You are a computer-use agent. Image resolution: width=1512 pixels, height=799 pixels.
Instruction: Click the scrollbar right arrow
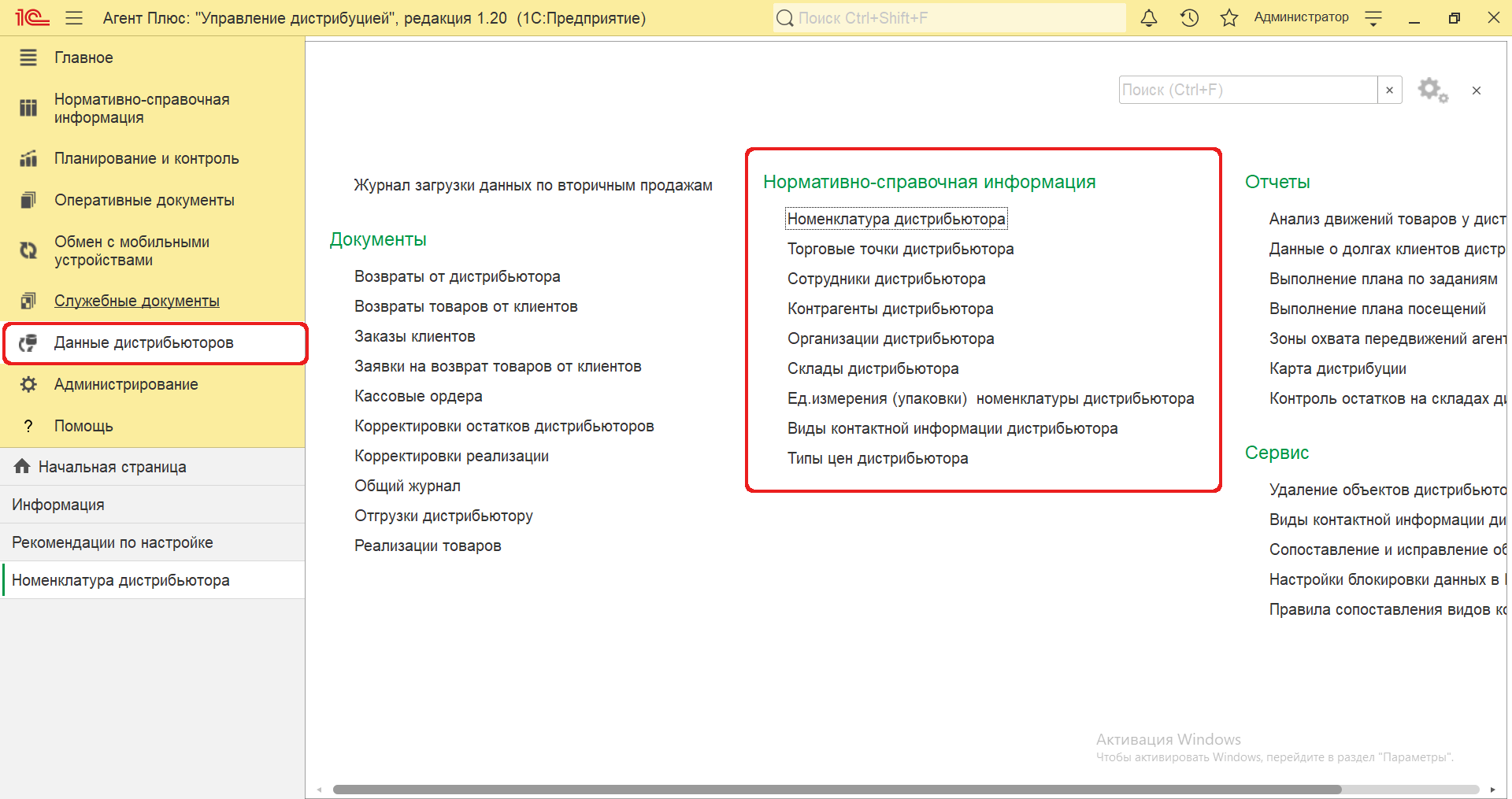(x=1492, y=790)
